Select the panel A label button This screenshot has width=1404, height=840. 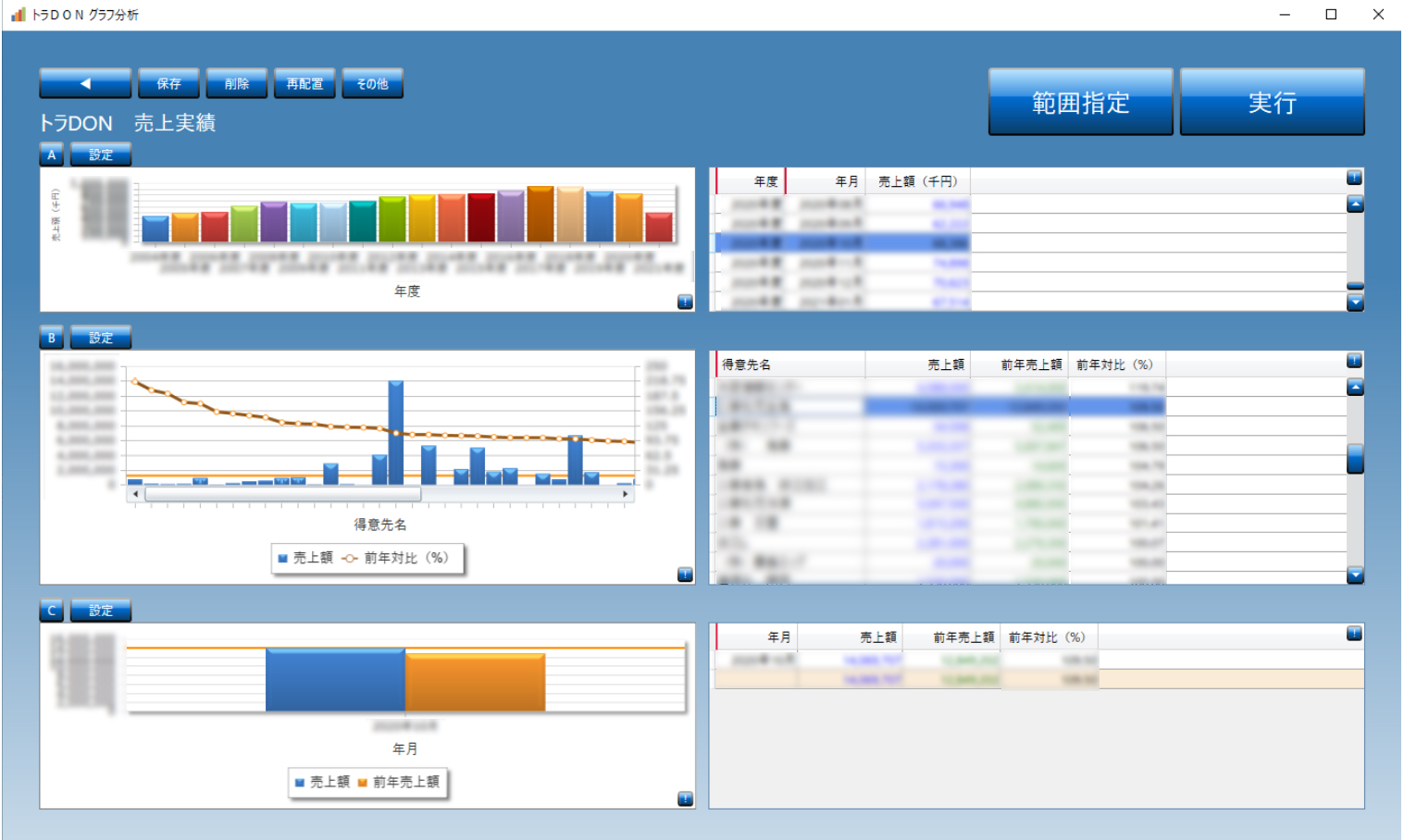click(x=52, y=154)
